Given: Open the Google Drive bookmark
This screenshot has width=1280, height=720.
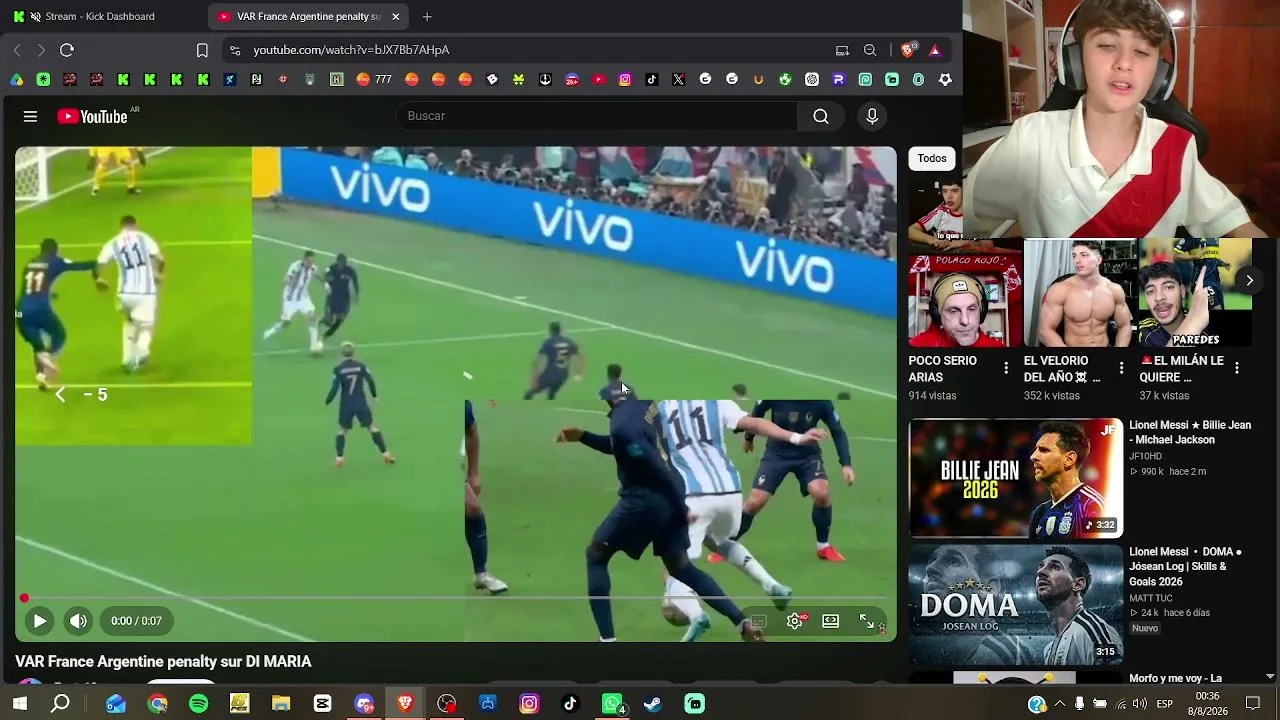Looking at the screenshot, I should [x=17, y=80].
